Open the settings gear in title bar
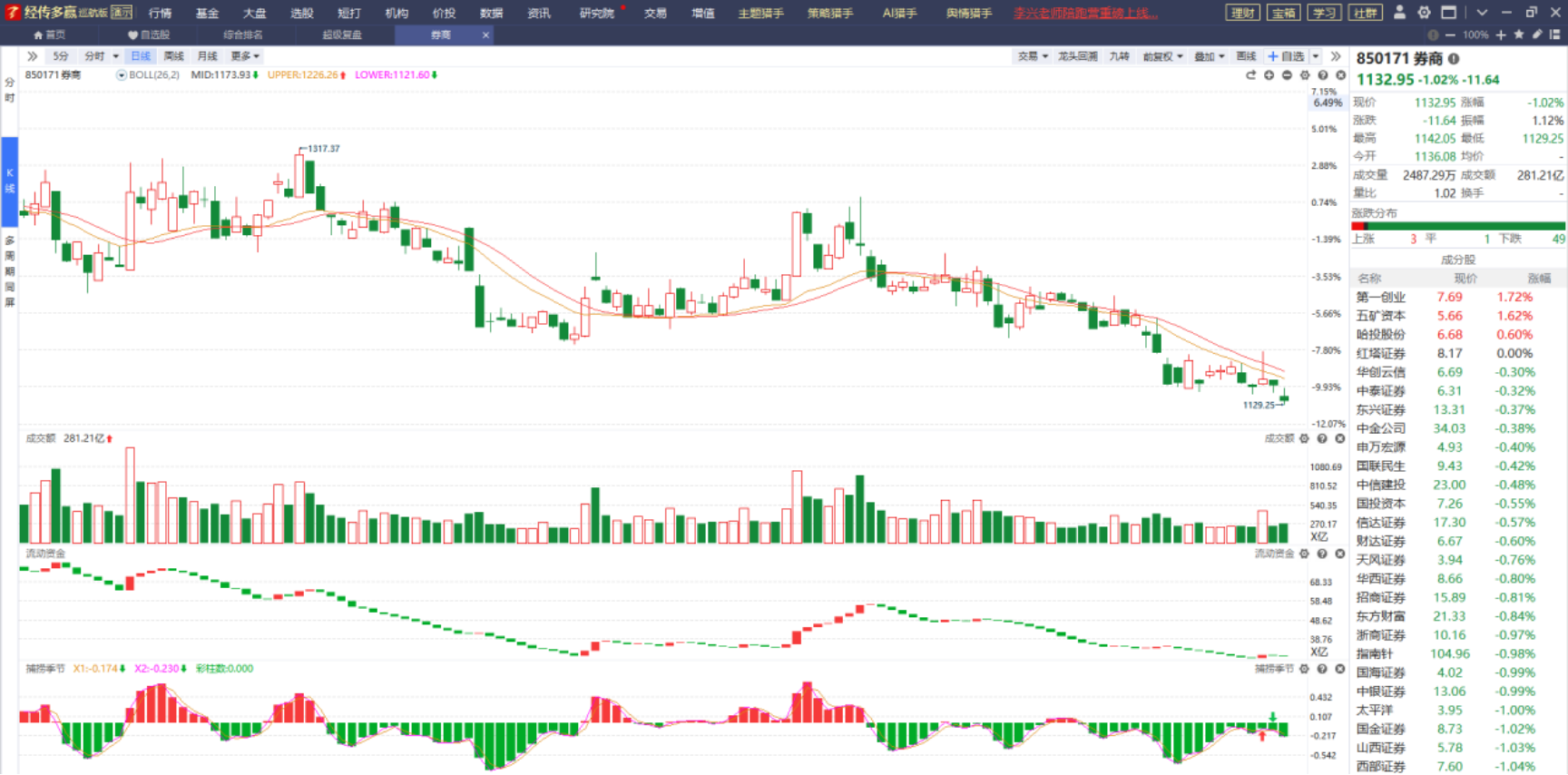This screenshot has width=1568, height=775. point(1424,13)
